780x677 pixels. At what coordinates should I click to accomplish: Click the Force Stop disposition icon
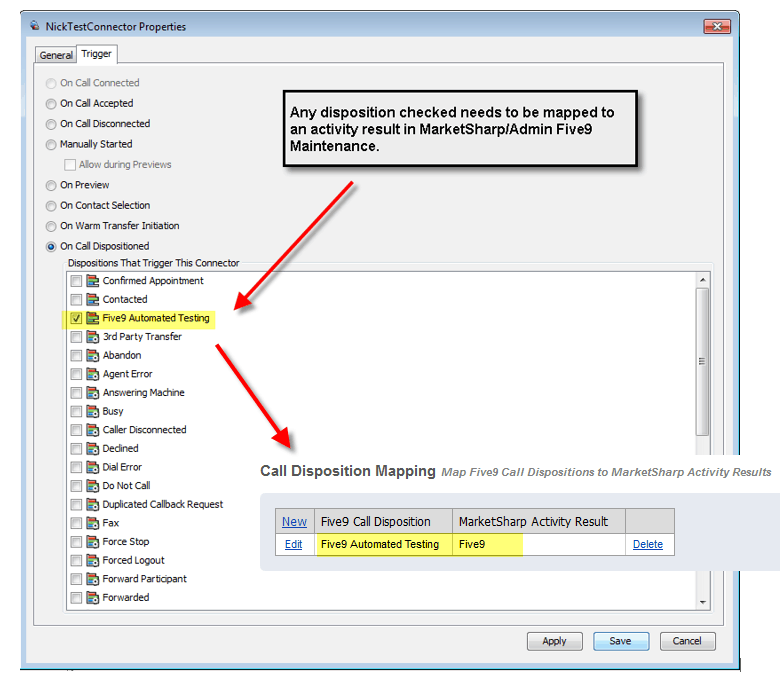[x=93, y=542]
